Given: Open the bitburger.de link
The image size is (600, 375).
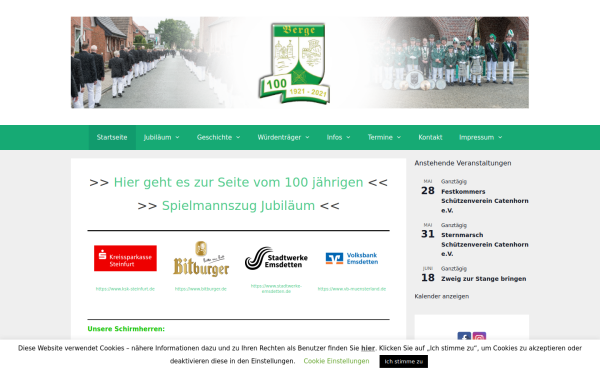Looking at the screenshot, I should pyautogui.click(x=201, y=289).
